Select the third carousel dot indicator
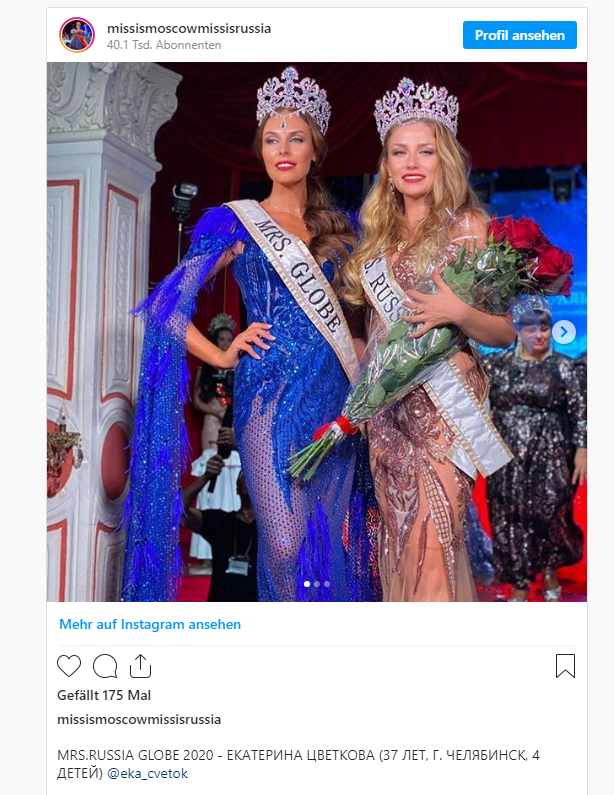Image resolution: width=614 pixels, height=795 pixels. [327, 584]
